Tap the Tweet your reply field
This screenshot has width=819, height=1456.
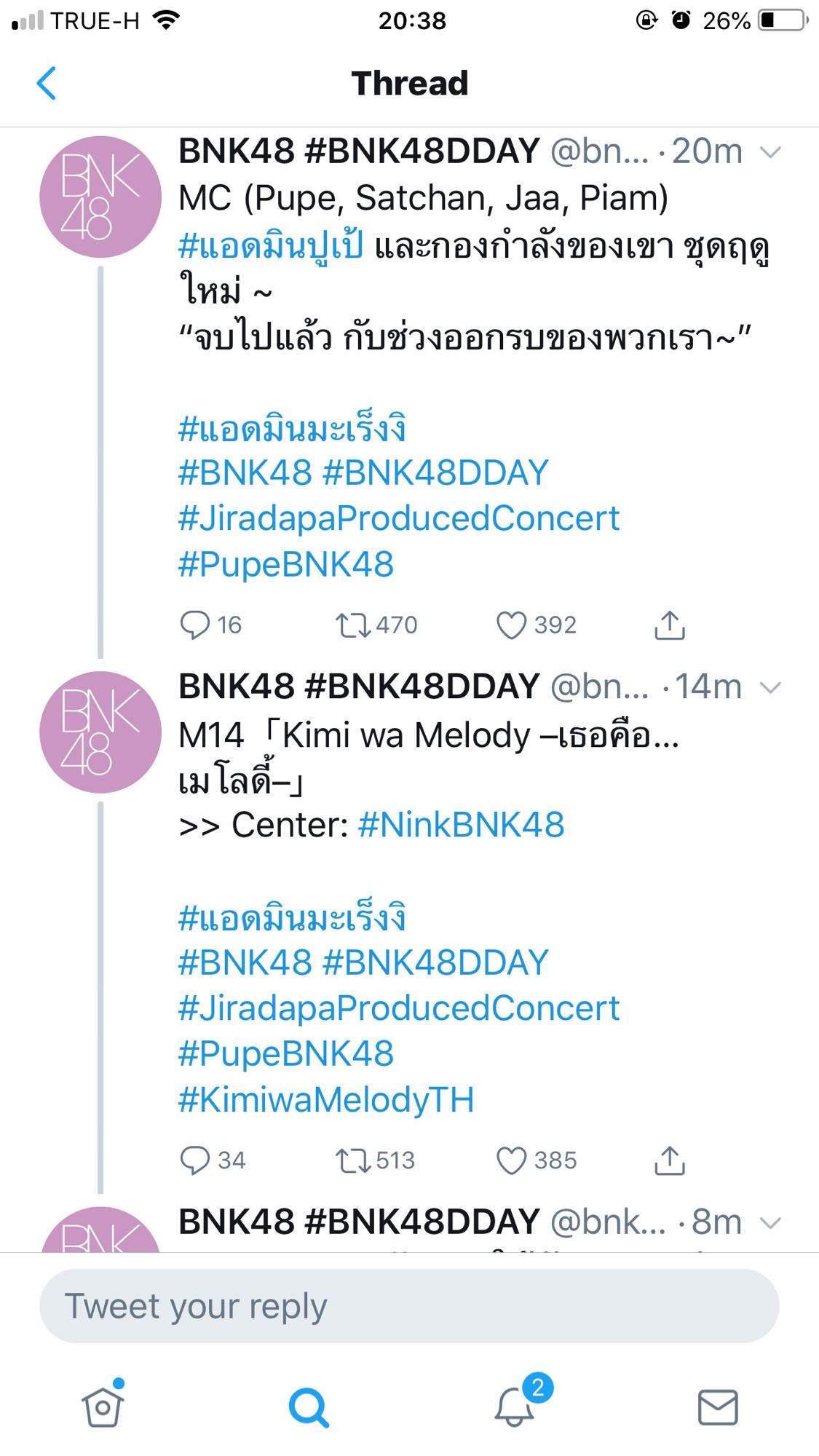click(409, 1306)
